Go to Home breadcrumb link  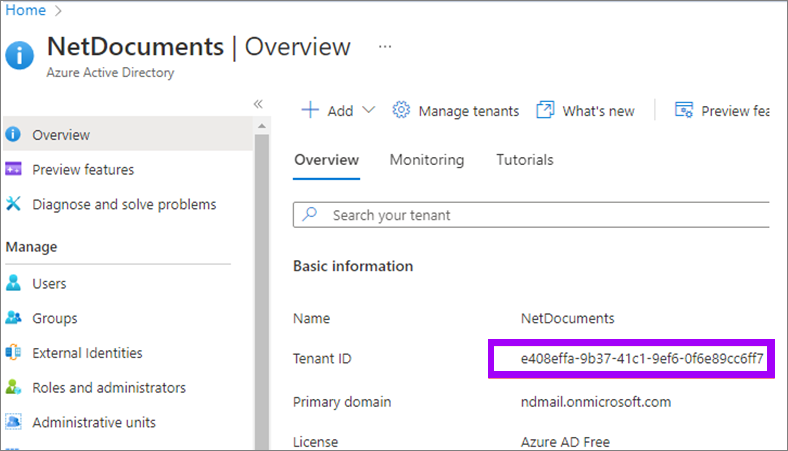(26, 10)
